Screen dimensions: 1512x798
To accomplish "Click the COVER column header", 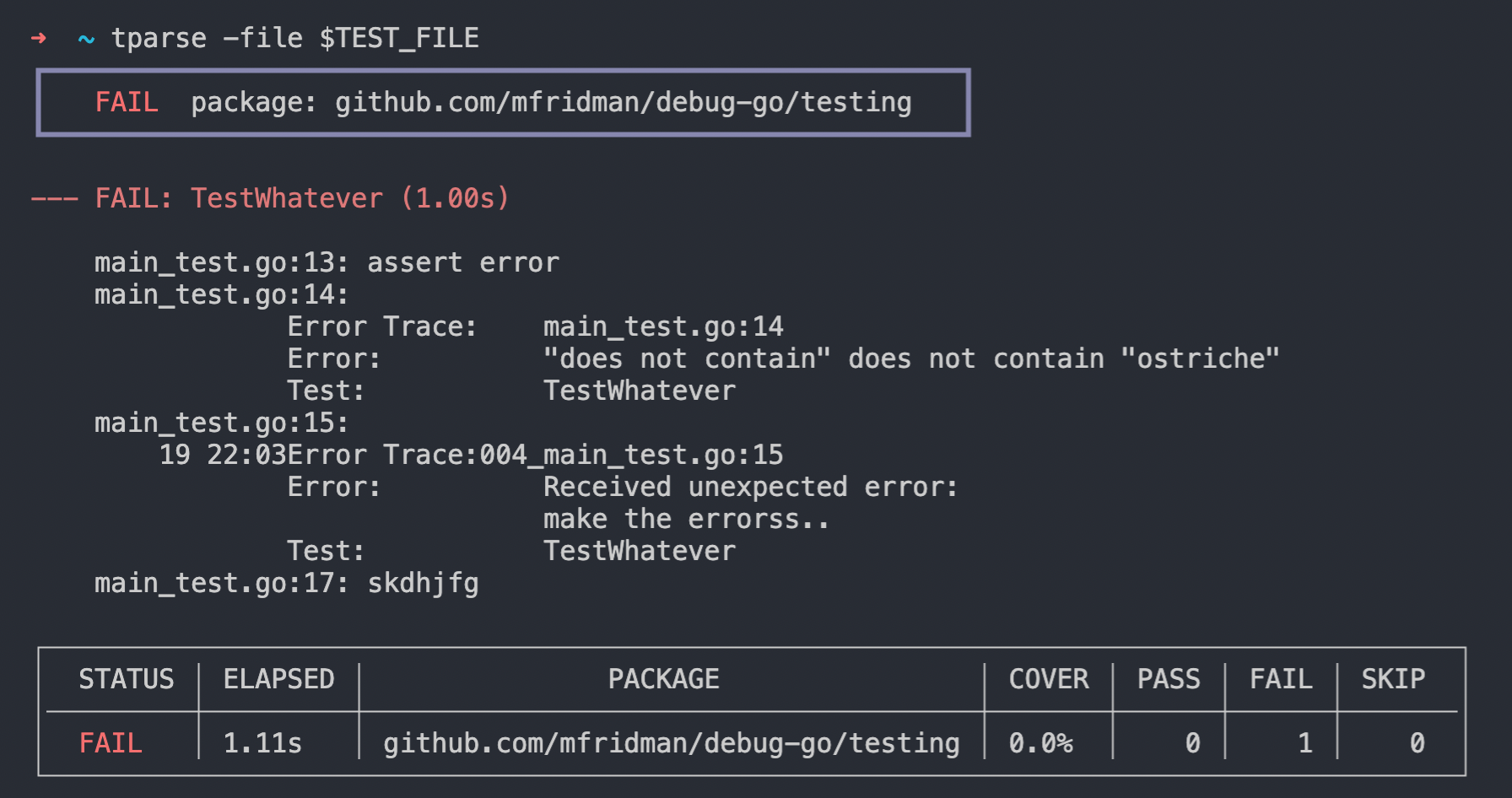I will 1049,679.
